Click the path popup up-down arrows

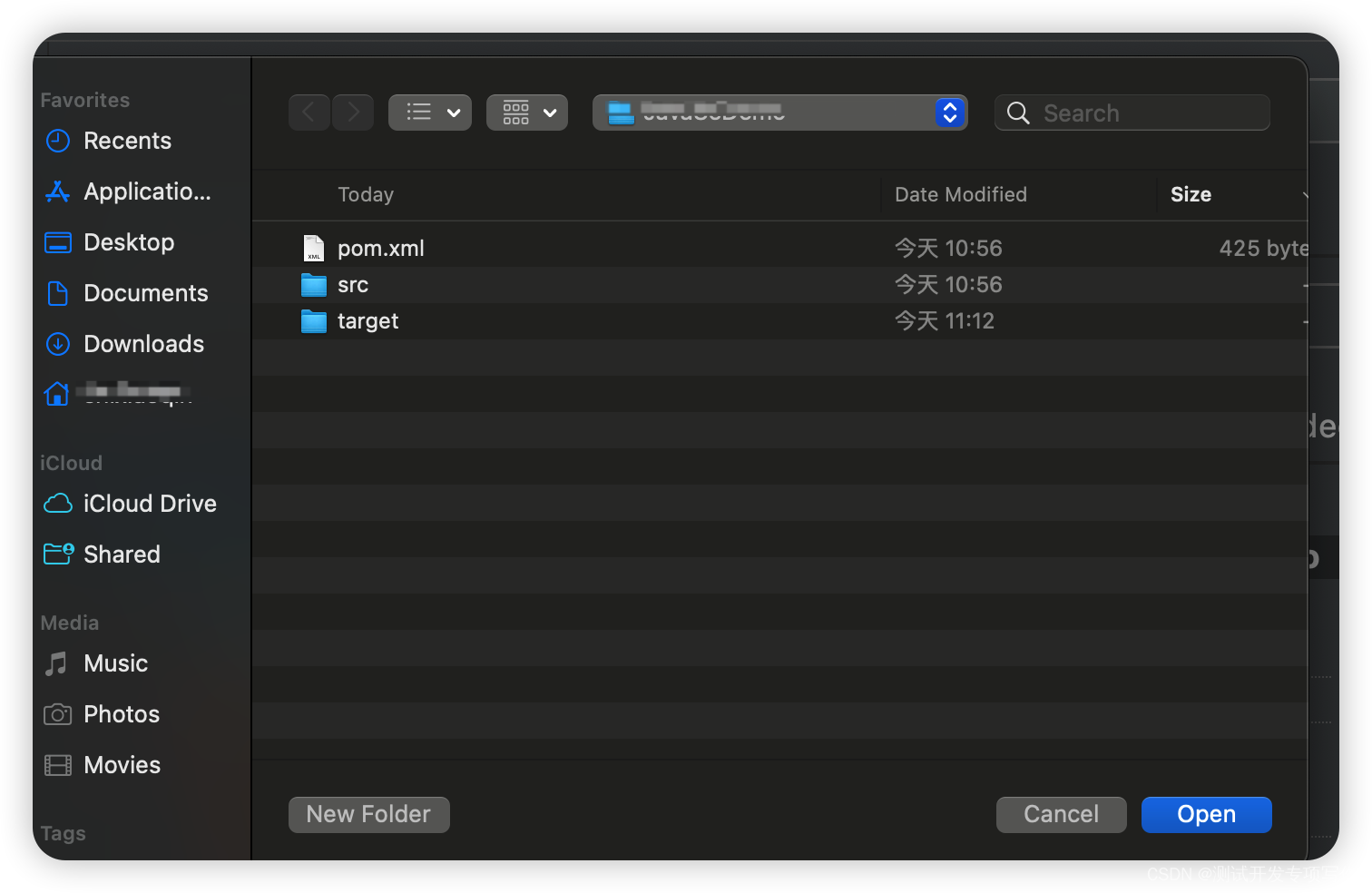point(950,113)
